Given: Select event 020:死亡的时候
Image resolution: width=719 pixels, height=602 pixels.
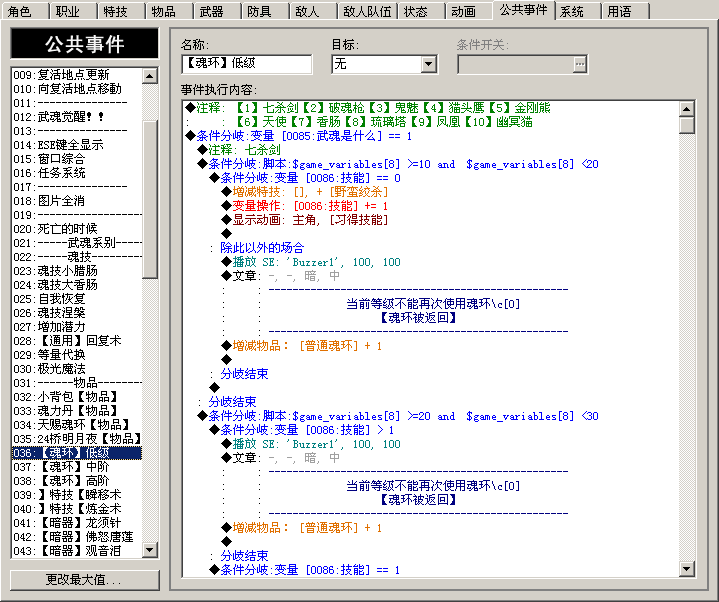Looking at the screenshot, I should pyautogui.click(x=77, y=229).
